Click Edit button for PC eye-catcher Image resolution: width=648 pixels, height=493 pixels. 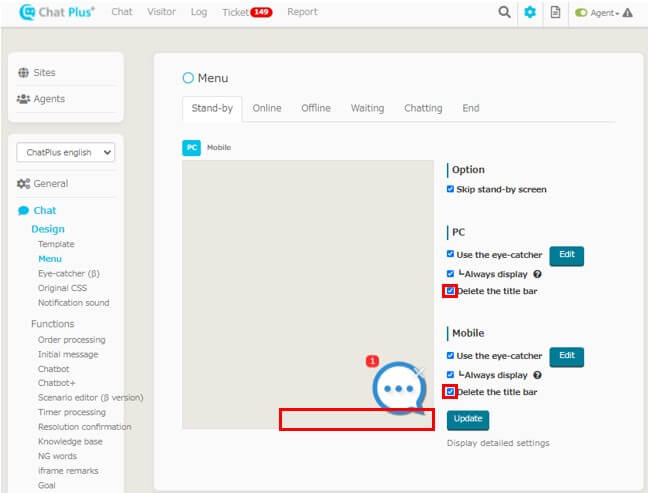pyautogui.click(x=567, y=256)
